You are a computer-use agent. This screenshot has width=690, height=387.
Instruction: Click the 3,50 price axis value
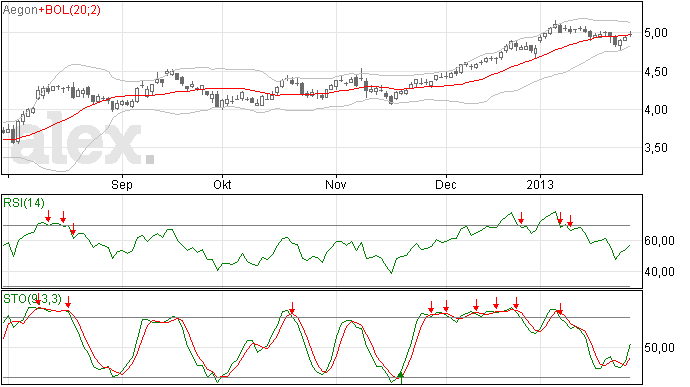[x=656, y=148]
